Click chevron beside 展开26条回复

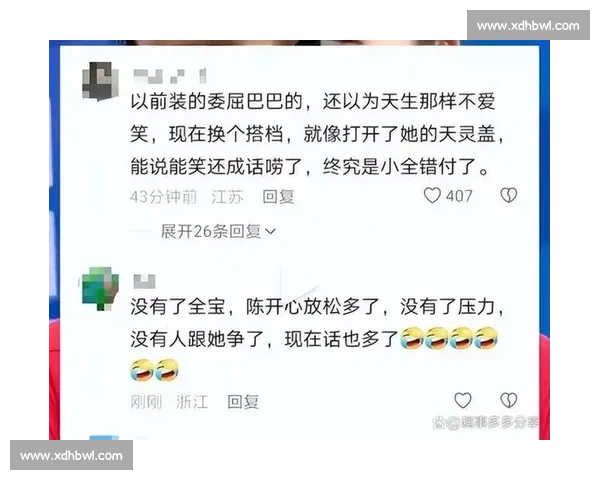[x=270, y=232]
